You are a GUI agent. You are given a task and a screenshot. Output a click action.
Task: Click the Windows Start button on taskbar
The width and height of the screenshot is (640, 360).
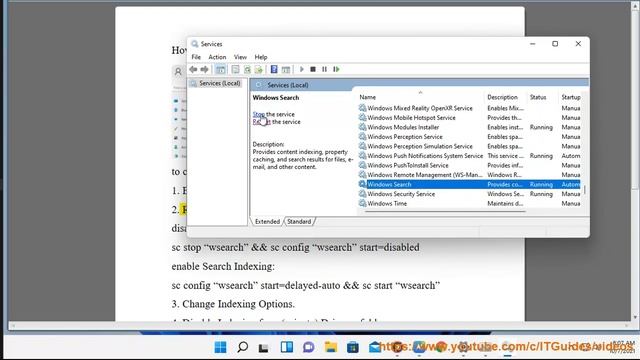click(220, 347)
